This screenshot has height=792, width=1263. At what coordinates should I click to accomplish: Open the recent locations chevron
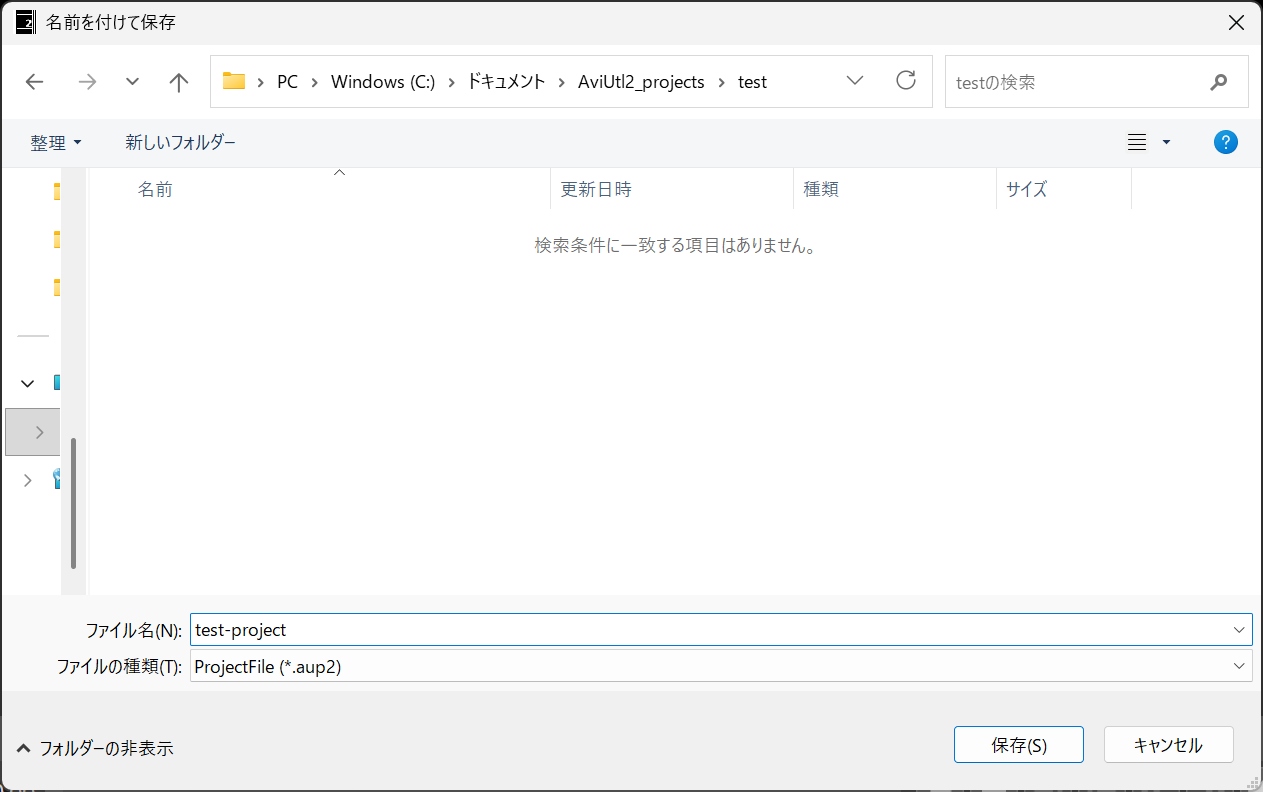coord(132,82)
